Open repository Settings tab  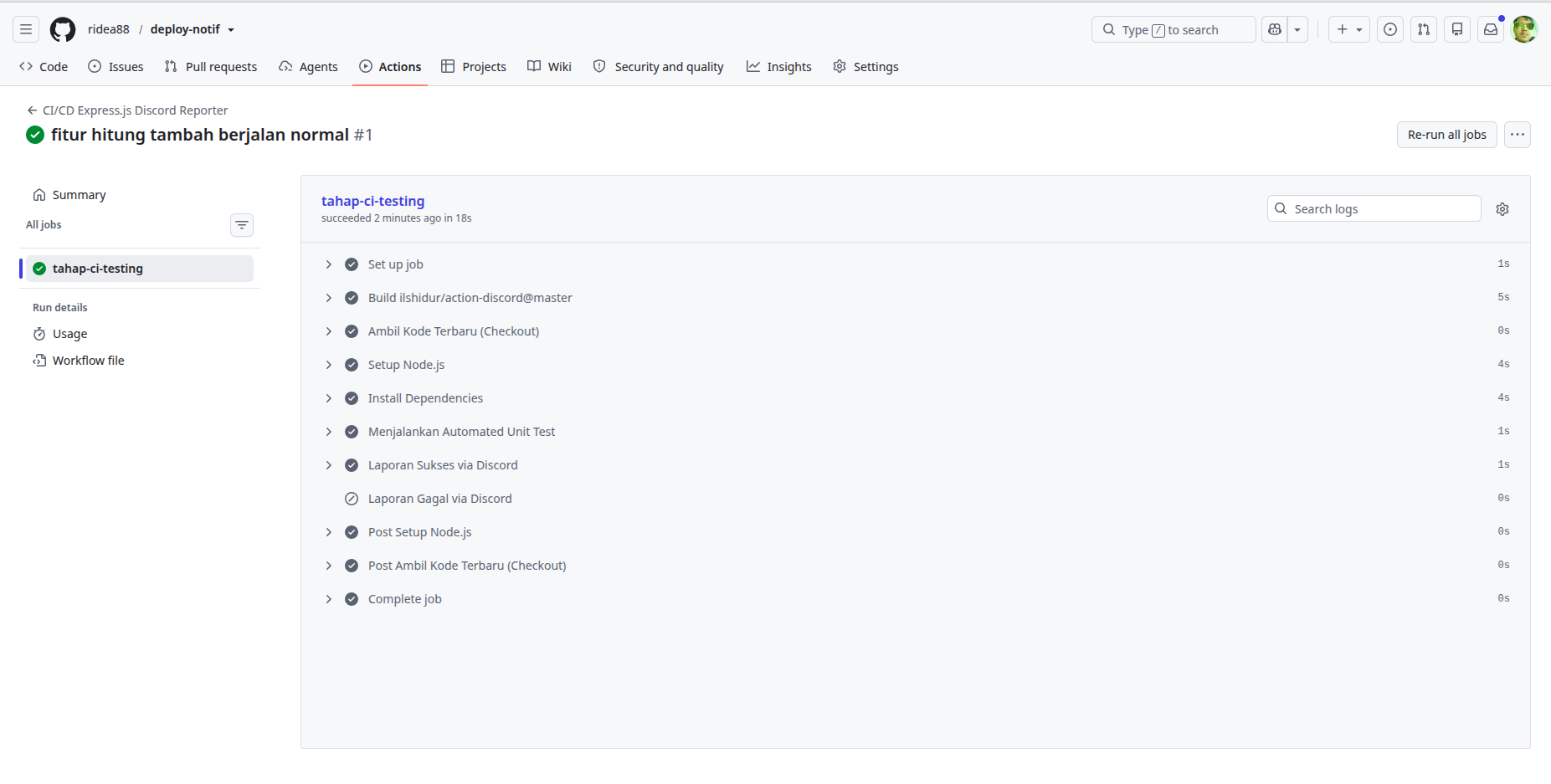(x=865, y=67)
